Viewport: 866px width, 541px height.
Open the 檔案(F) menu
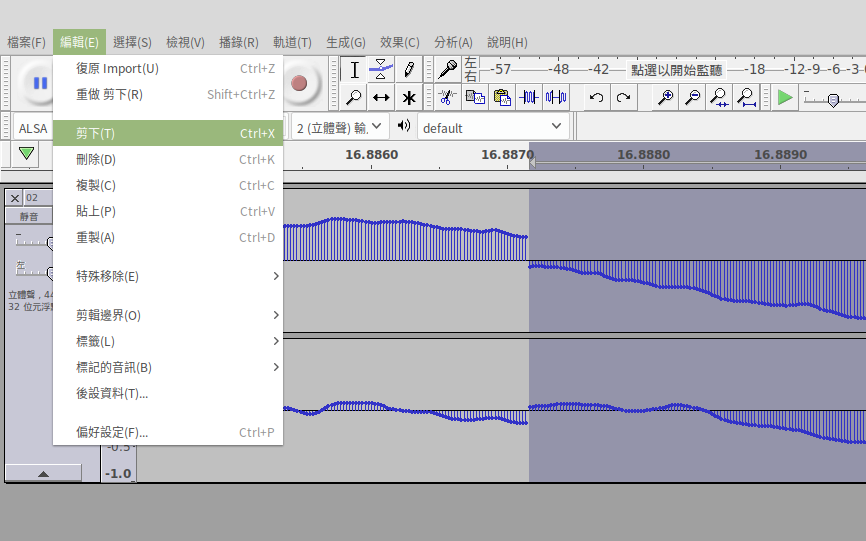(x=26, y=42)
